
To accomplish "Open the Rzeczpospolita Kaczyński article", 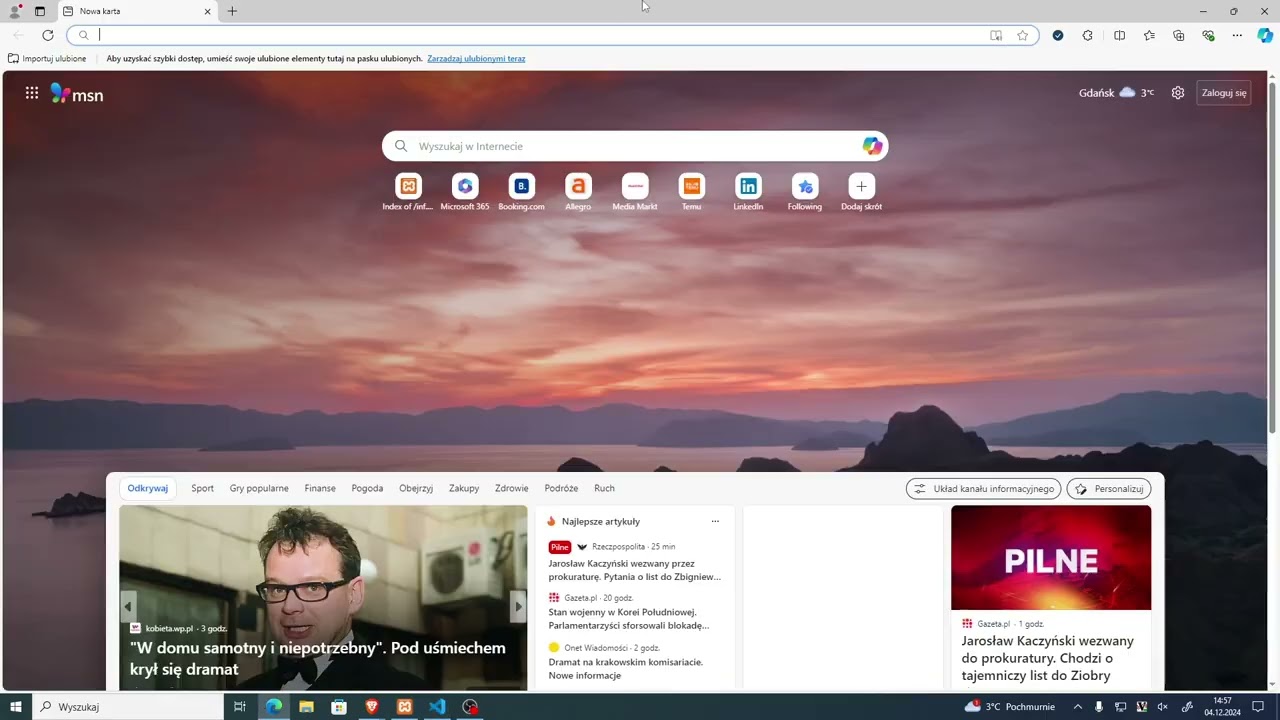I will (634, 570).
